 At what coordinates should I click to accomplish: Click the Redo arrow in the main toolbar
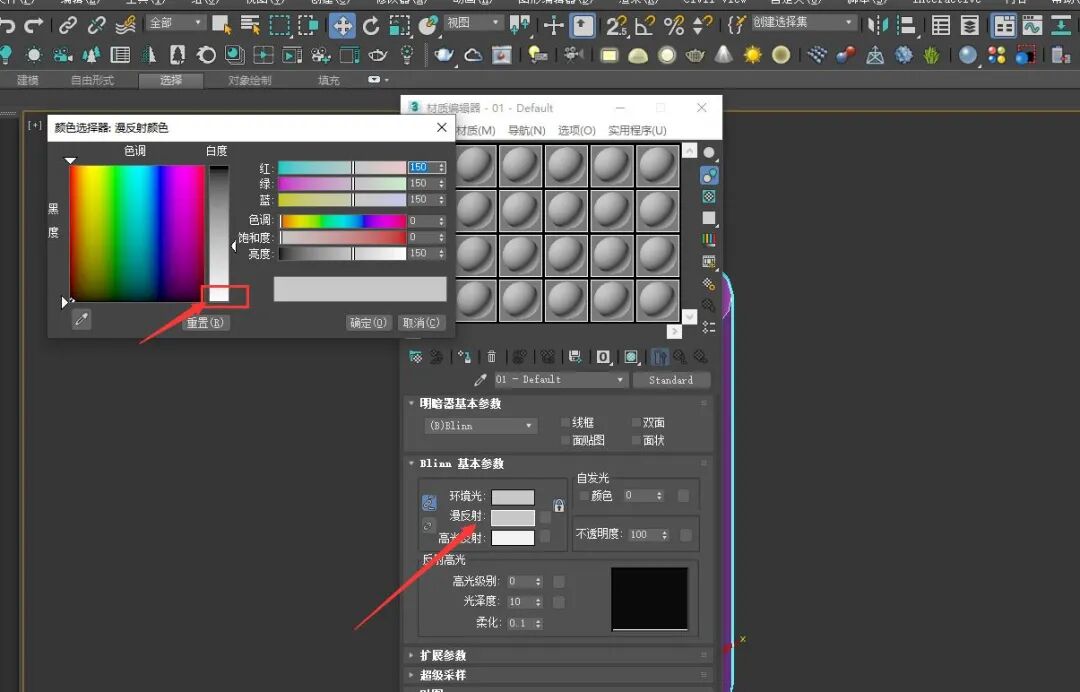point(34,26)
